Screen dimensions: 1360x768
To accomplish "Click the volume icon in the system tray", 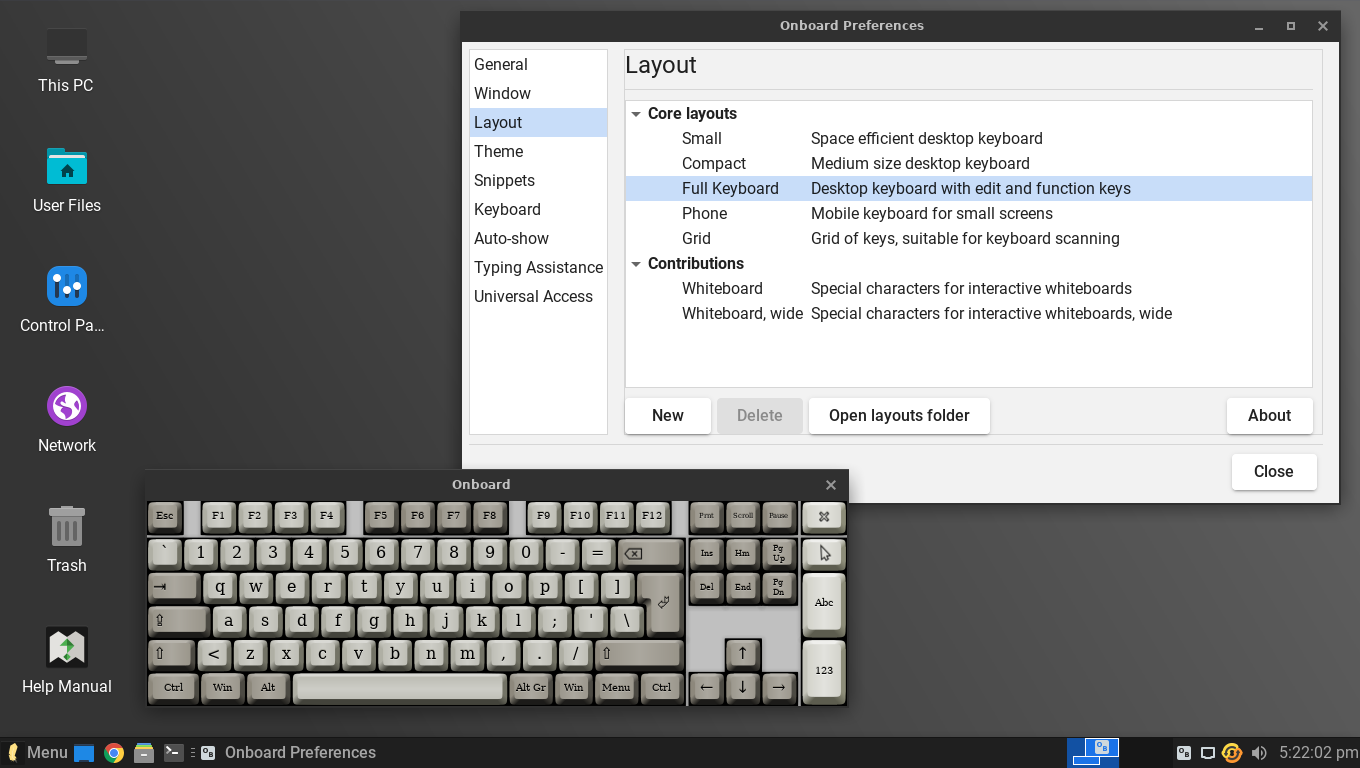I will [x=1257, y=752].
